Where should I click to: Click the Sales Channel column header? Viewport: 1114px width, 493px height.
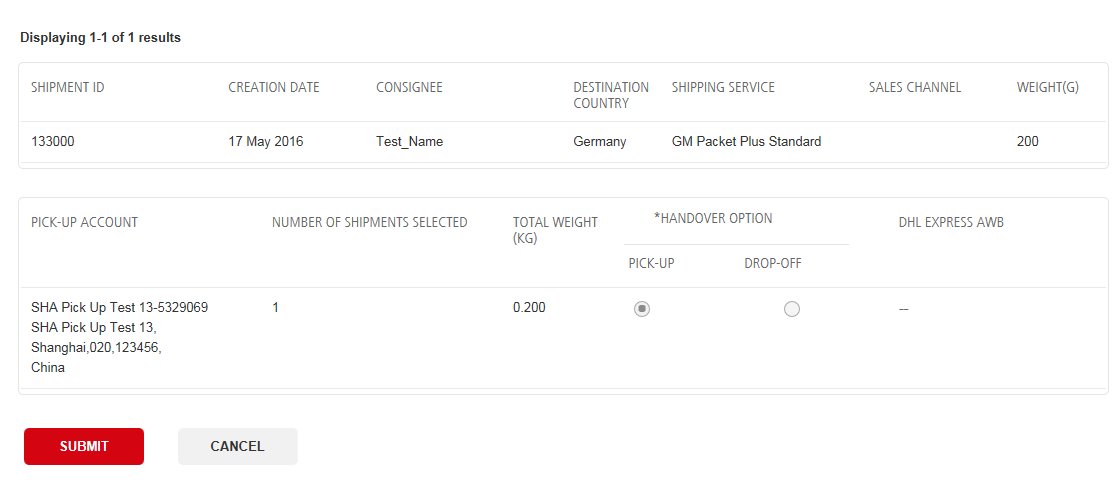tap(915, 88)
